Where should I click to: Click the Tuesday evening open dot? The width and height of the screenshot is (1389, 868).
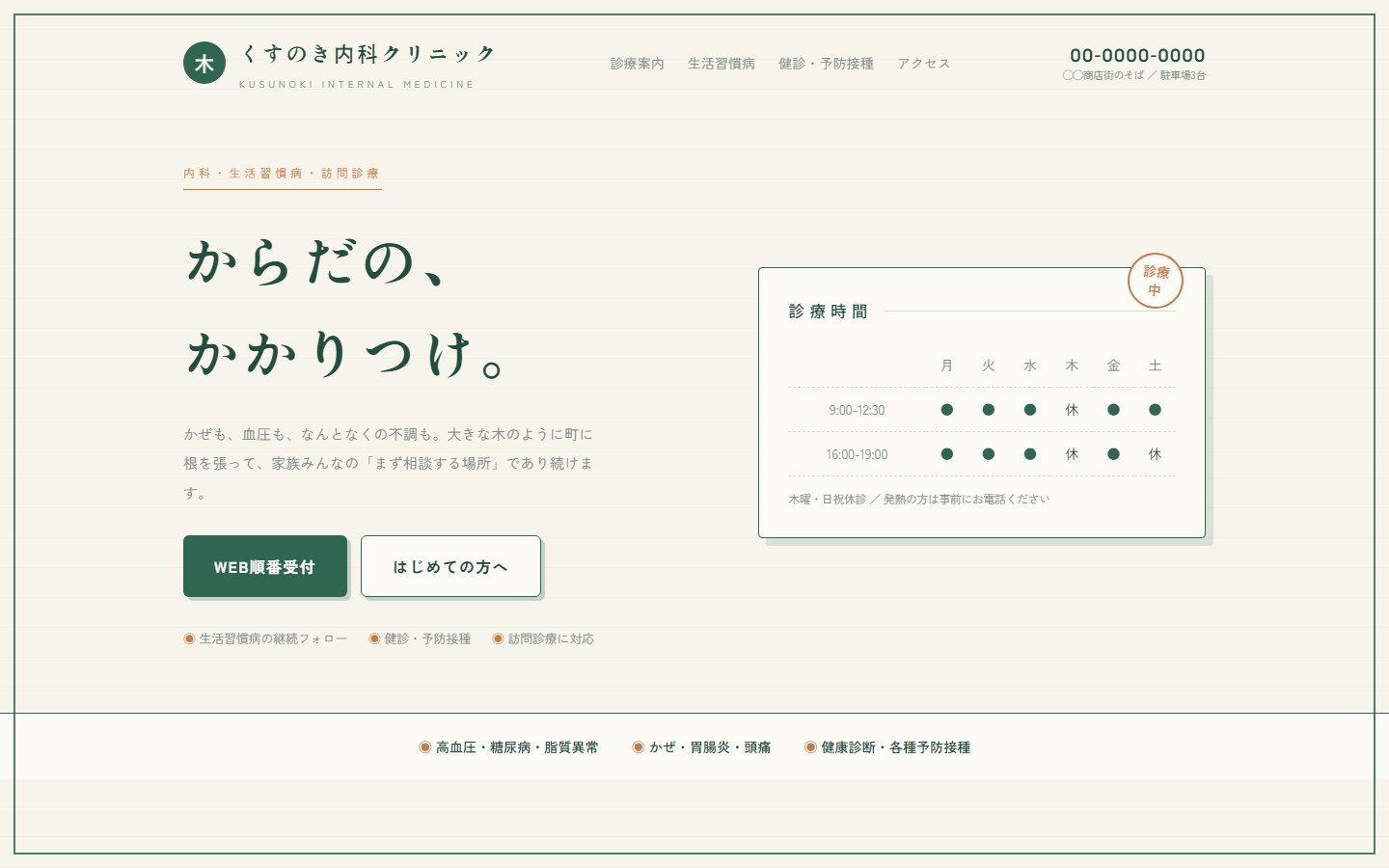coord(989,454)
